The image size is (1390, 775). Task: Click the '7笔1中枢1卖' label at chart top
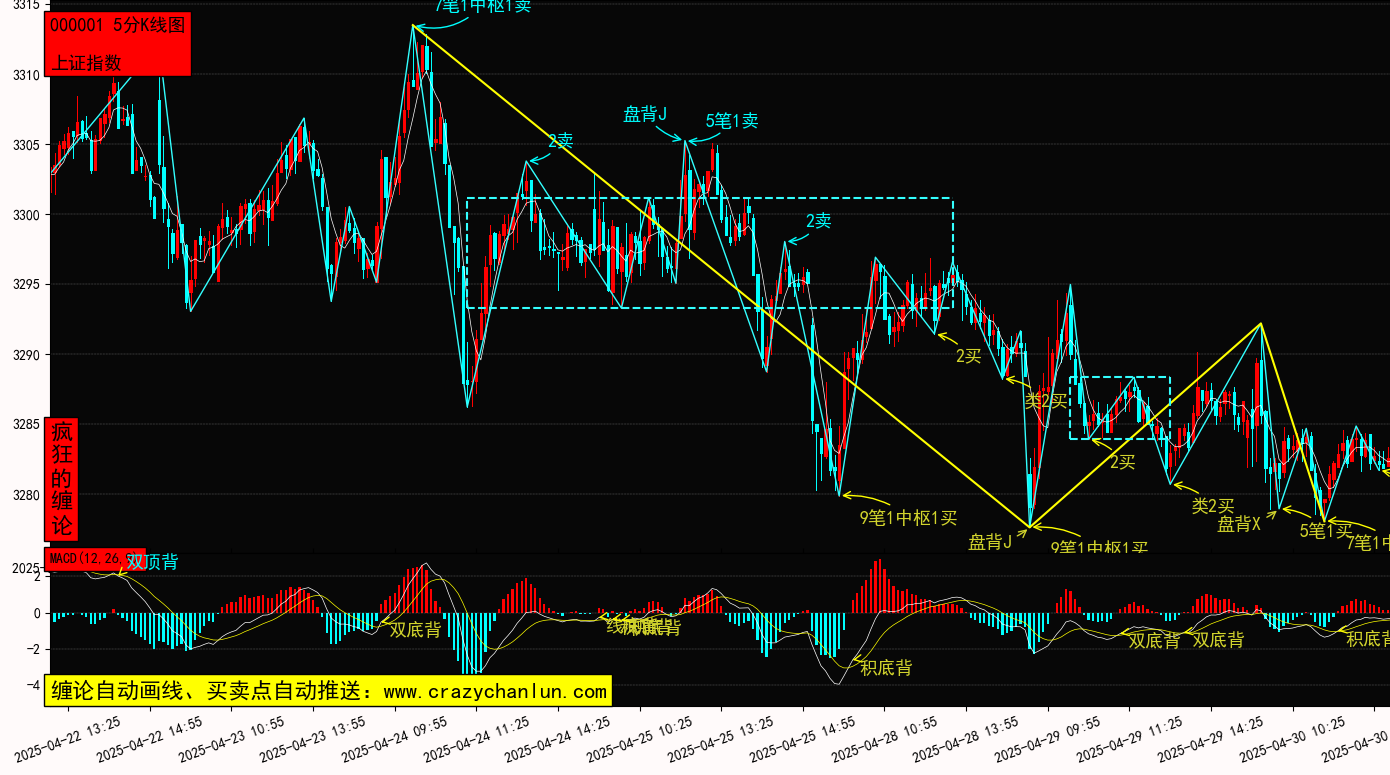(x=484, y=6)
